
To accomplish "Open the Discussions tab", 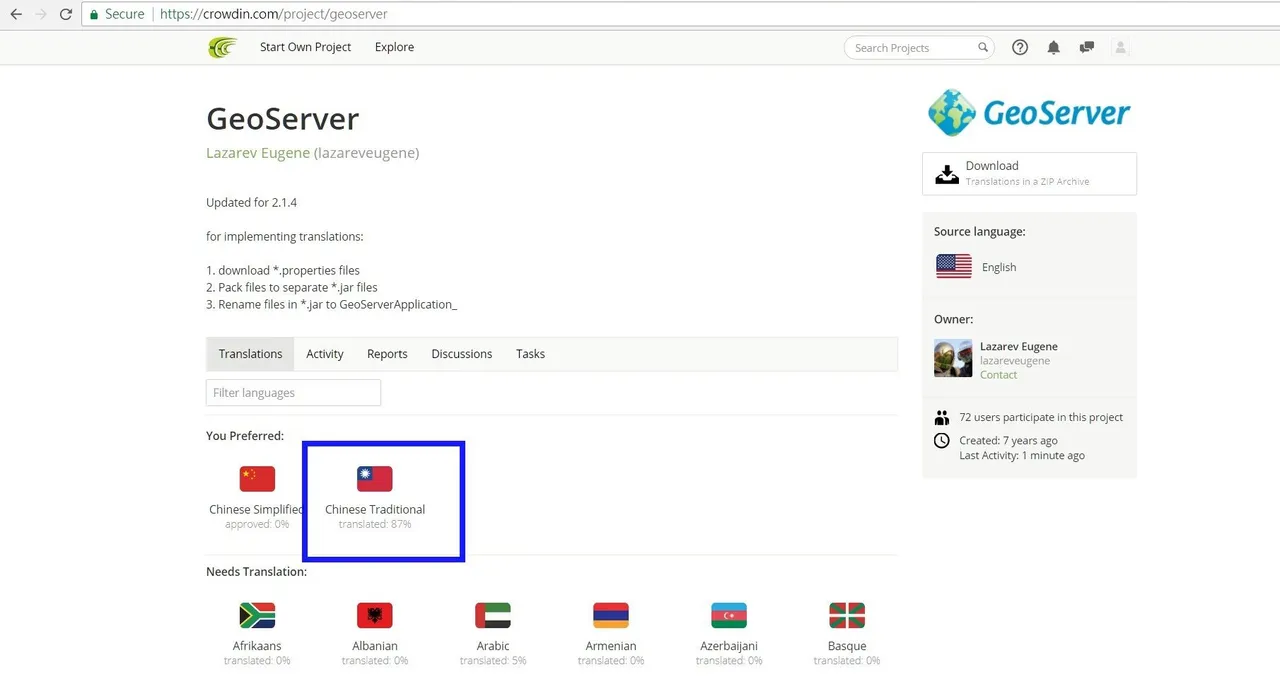I will [x=462, y=354].
